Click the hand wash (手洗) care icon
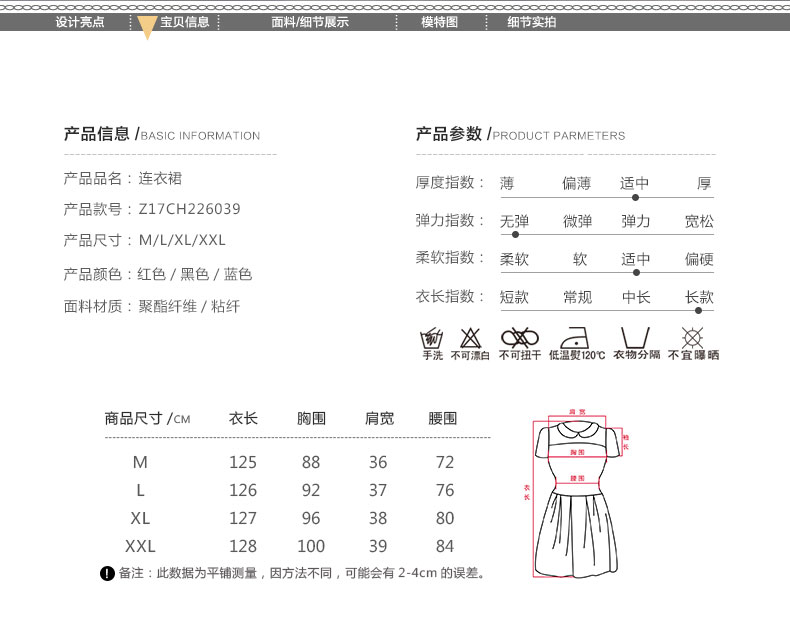The width and height of the screenshot is (790, 624). point(432,337)
